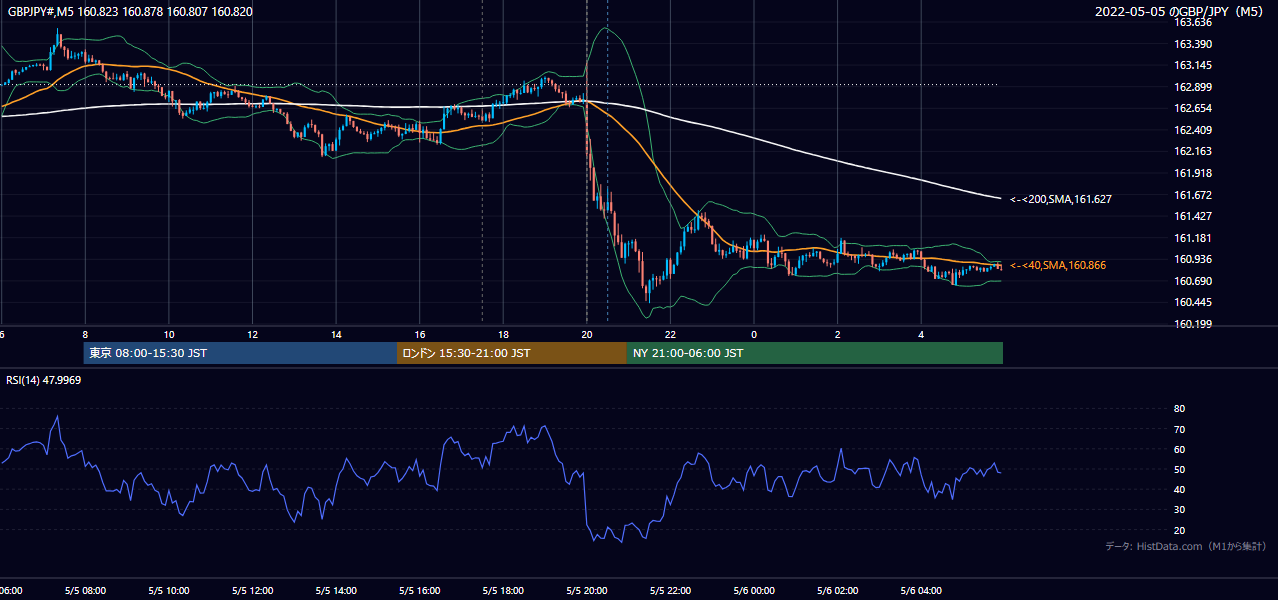Click price axis value 163.145
The width and height of the screenshot is (1278, 600).
[1192, 65]
